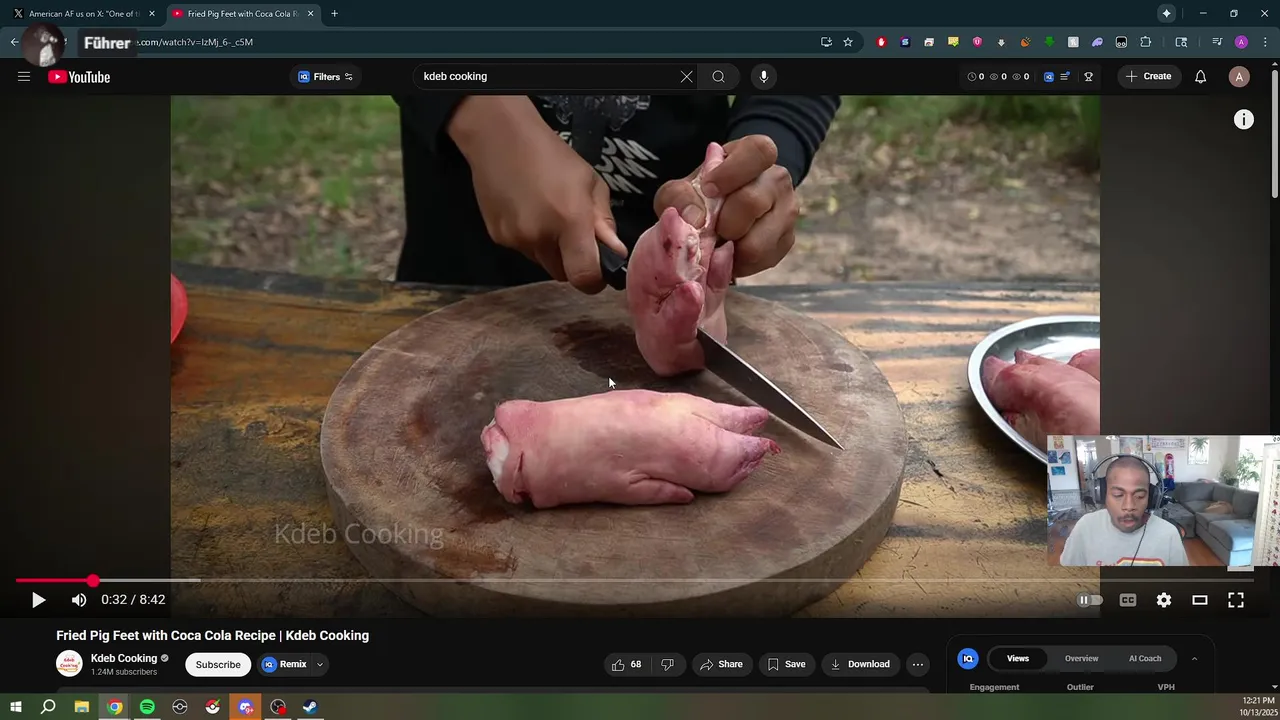Mute the video volume
Viewport: 1280px width, 720px height.
pyautogui.click(x=79, y=600)
